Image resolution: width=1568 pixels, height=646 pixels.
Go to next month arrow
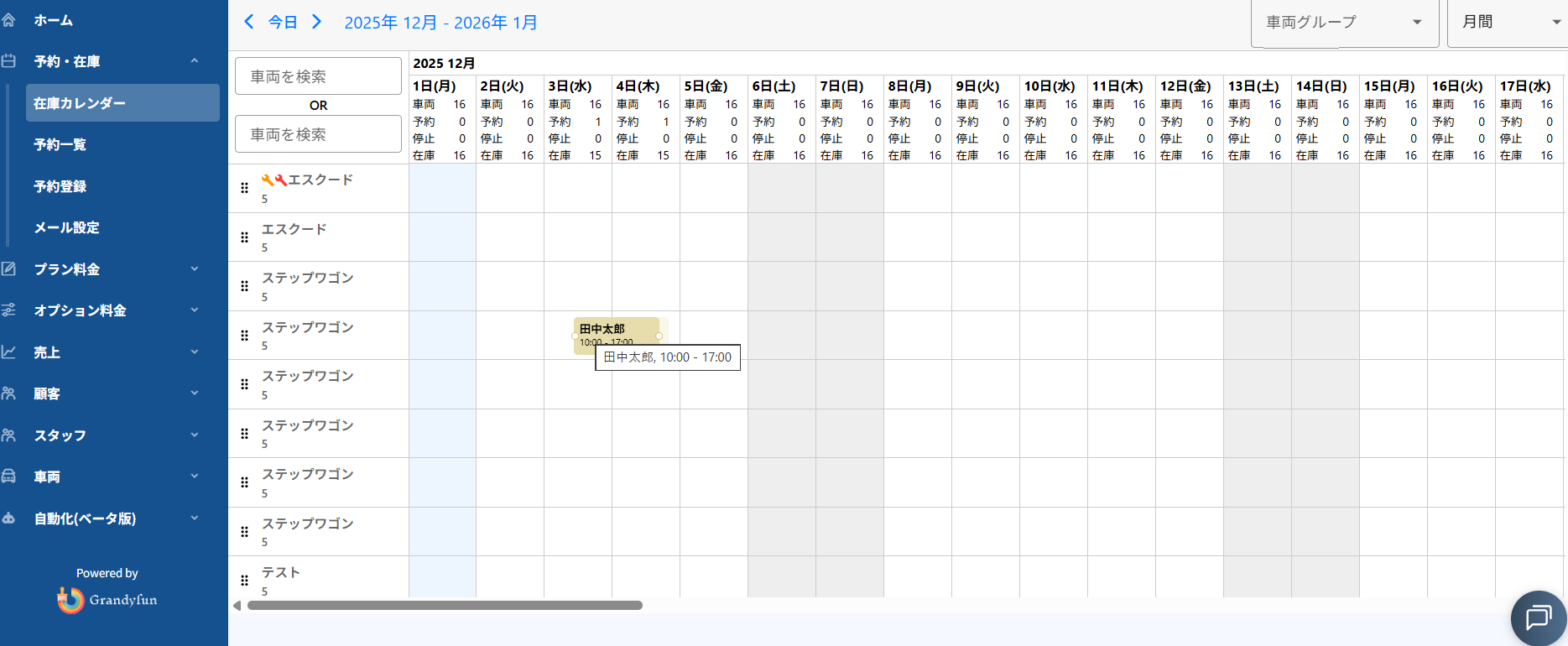[x=316, y=22]
